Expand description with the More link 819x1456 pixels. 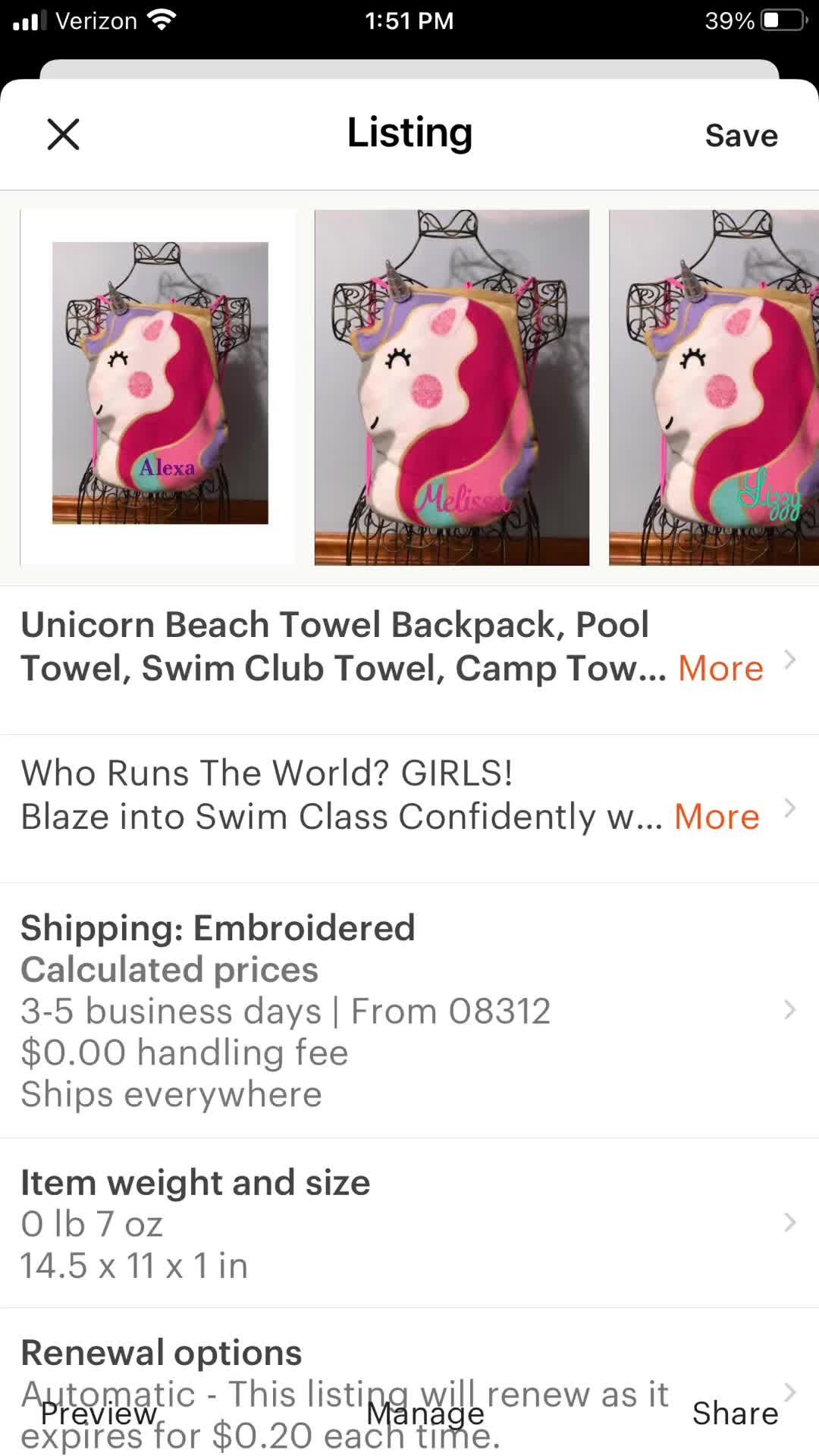pyautogui.click(x=717, y=817)
